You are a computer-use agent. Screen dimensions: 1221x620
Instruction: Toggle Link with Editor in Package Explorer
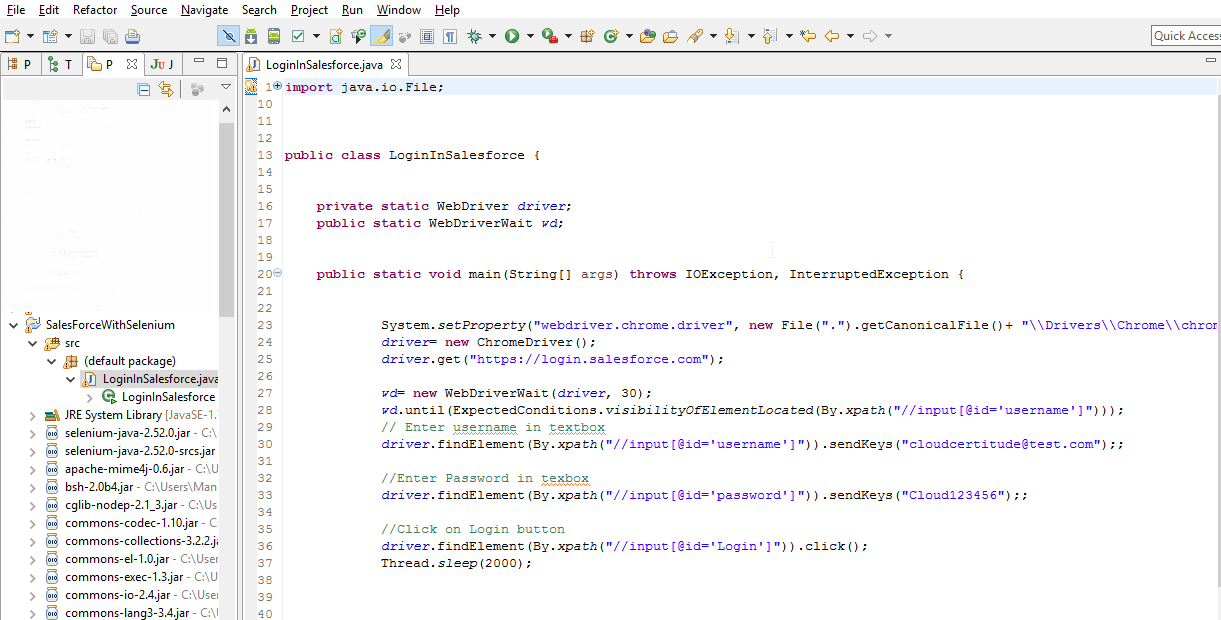(x=166, y=90)
